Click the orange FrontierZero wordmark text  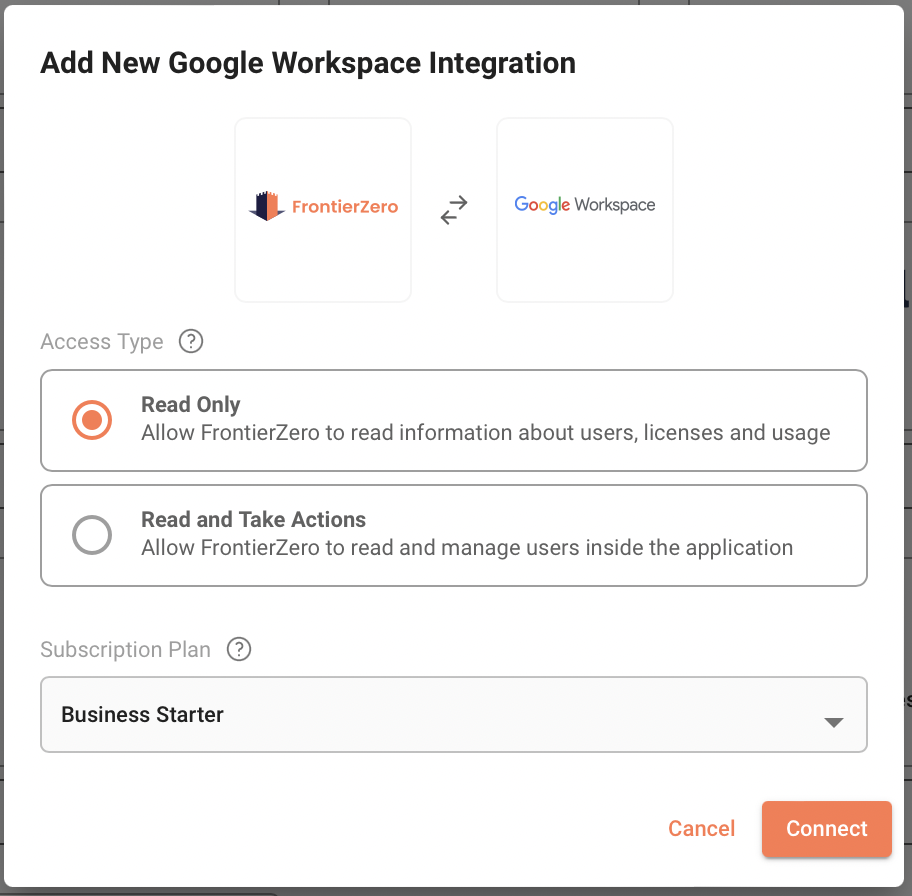click(344, 207)
